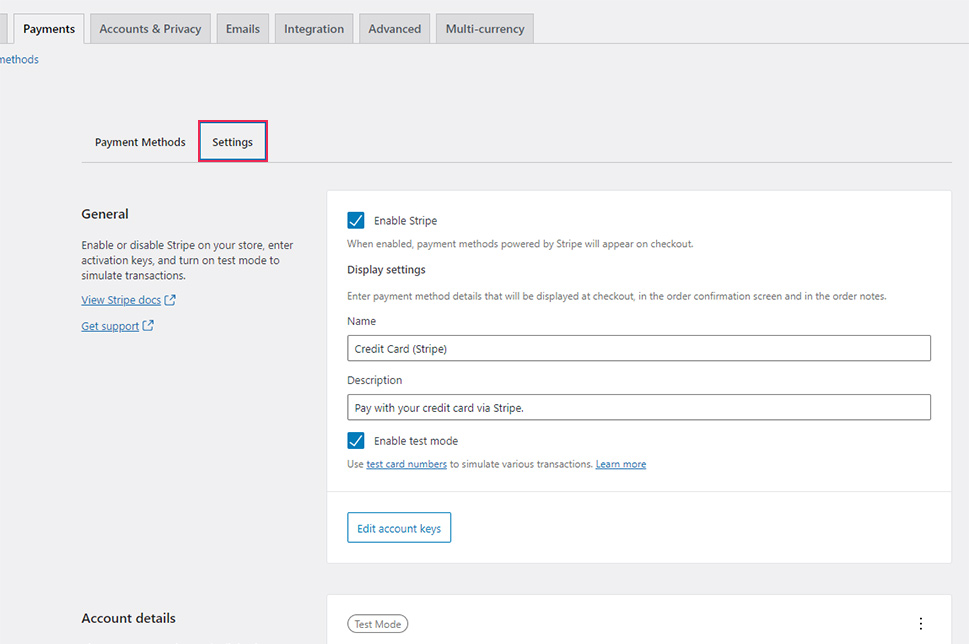Click the external-link icon beside Get support

[148, 326]
